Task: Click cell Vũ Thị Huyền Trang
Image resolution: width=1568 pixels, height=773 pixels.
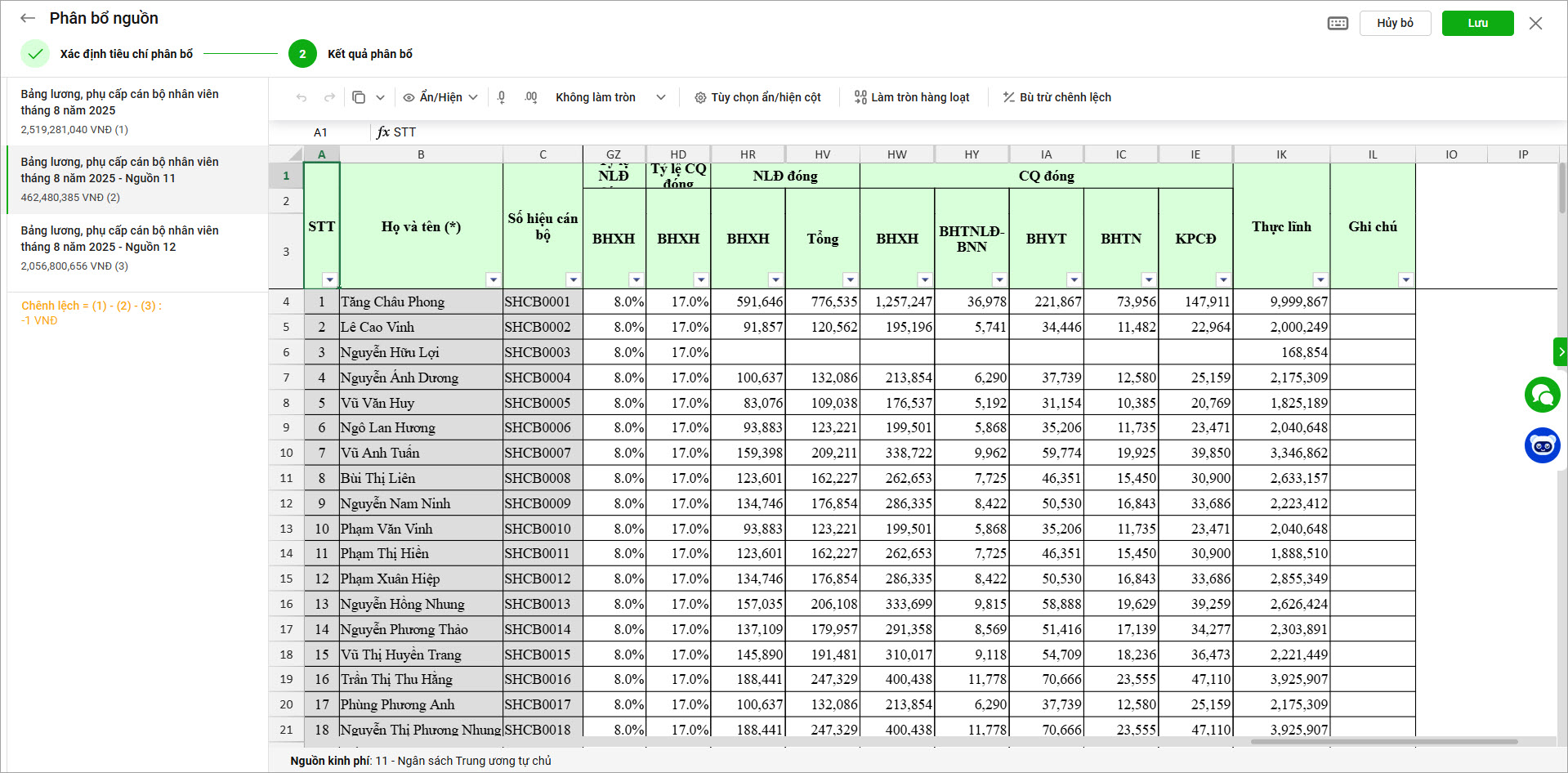Action: click(x=421, y=655)
